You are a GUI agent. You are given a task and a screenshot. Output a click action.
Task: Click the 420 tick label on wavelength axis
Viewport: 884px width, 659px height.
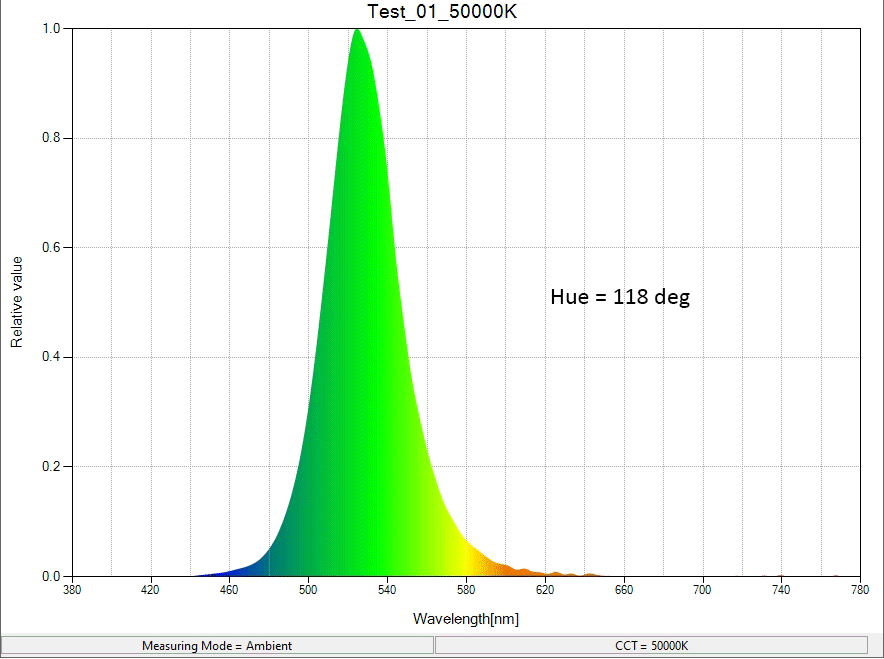151,590
